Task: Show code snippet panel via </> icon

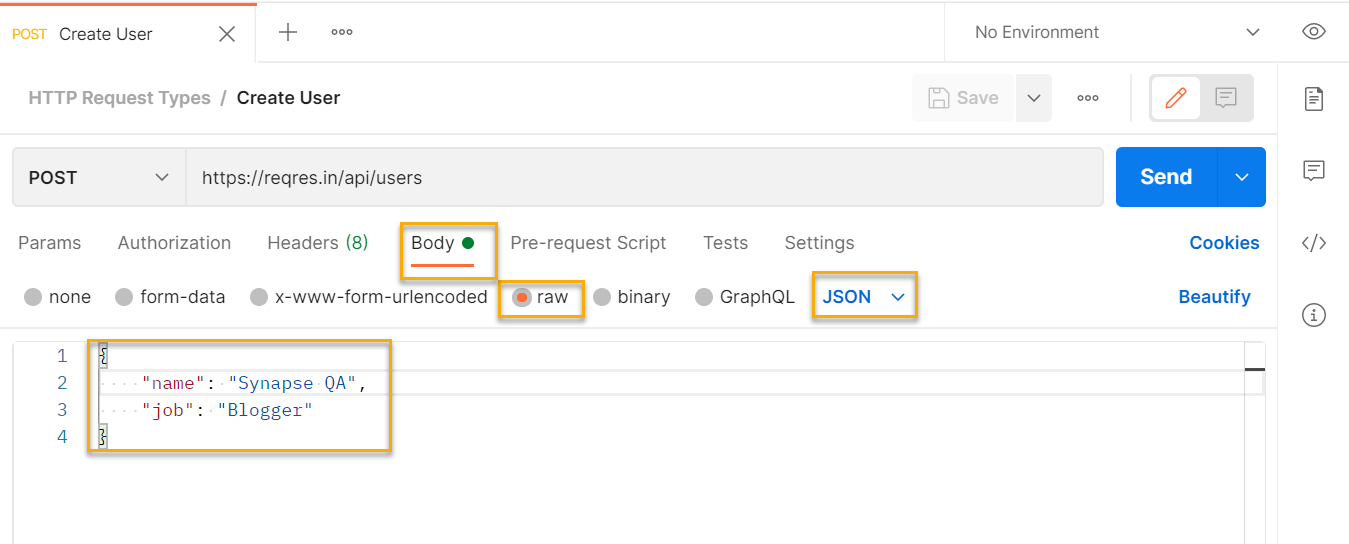Action: (1314, 243)
